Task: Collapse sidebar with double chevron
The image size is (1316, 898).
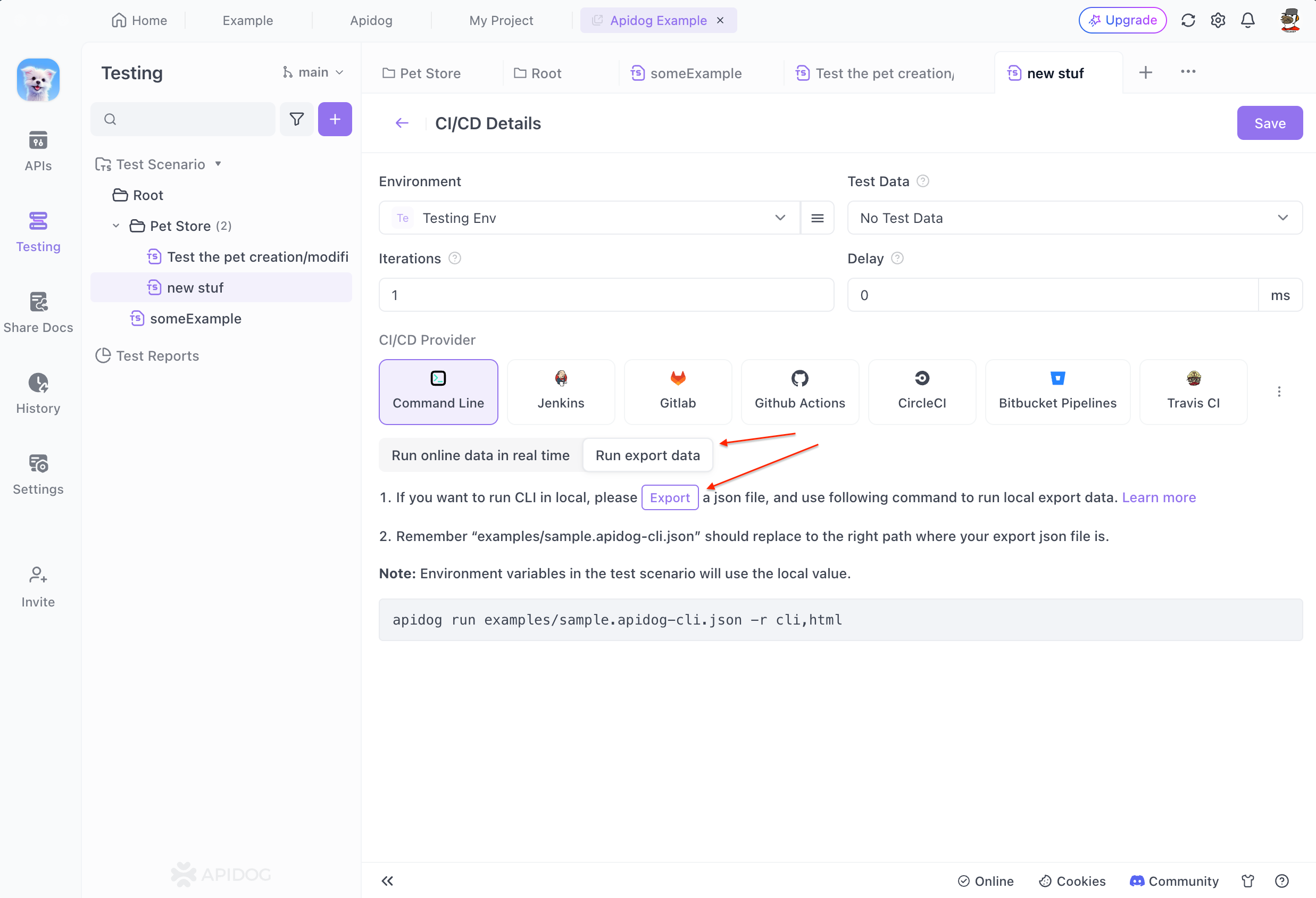Action: point(387,880)
